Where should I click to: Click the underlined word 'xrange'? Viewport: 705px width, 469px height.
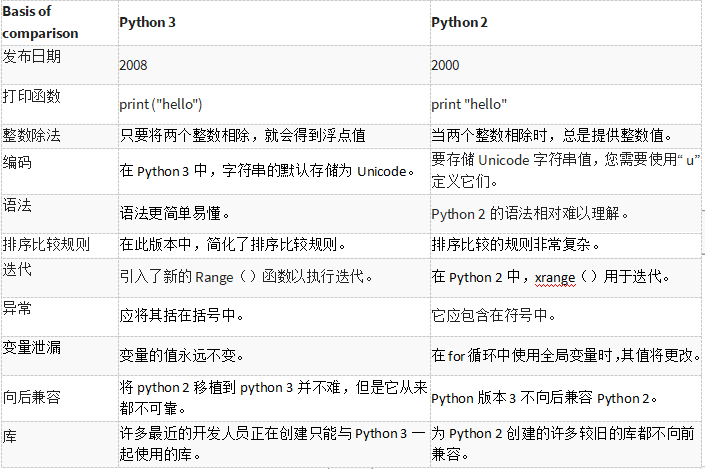click(555, 278)
